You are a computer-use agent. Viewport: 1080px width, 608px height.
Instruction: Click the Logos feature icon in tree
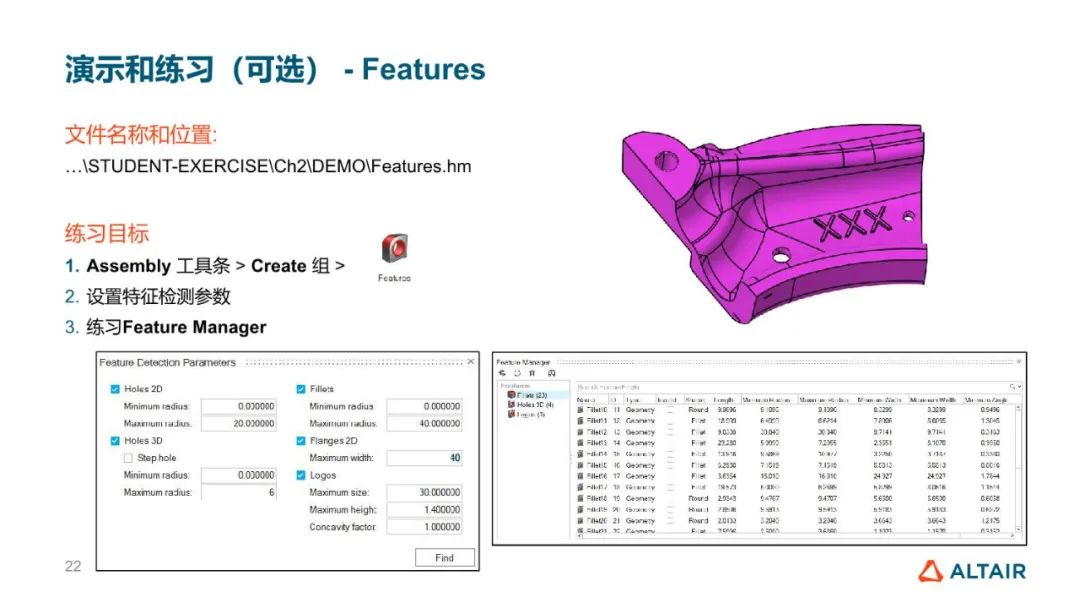click(511, 415)
